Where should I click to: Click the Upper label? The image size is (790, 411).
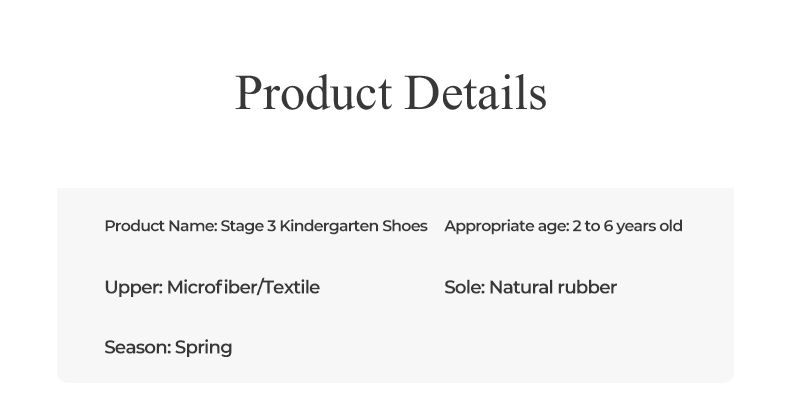pyautogui.click(x=133, y=288)
